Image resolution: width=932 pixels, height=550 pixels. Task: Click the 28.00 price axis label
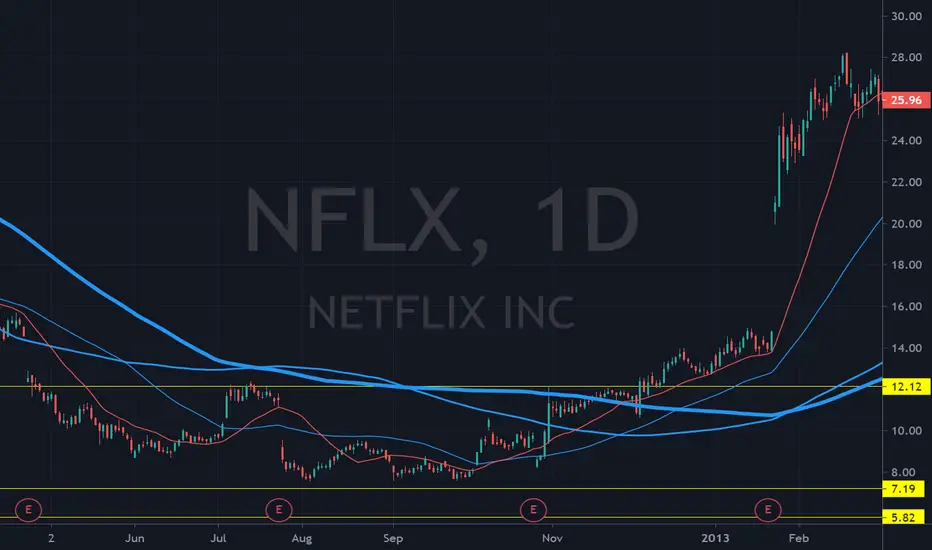click(906, 58)
